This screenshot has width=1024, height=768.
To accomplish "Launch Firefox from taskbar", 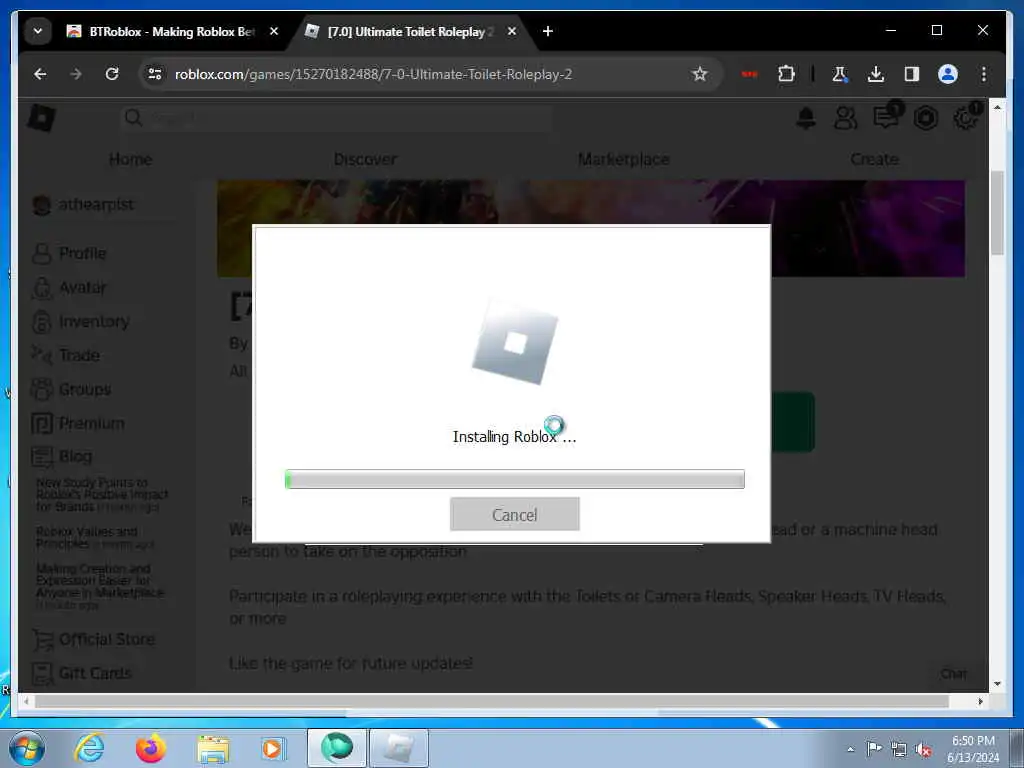I will (x=151, y=748).
